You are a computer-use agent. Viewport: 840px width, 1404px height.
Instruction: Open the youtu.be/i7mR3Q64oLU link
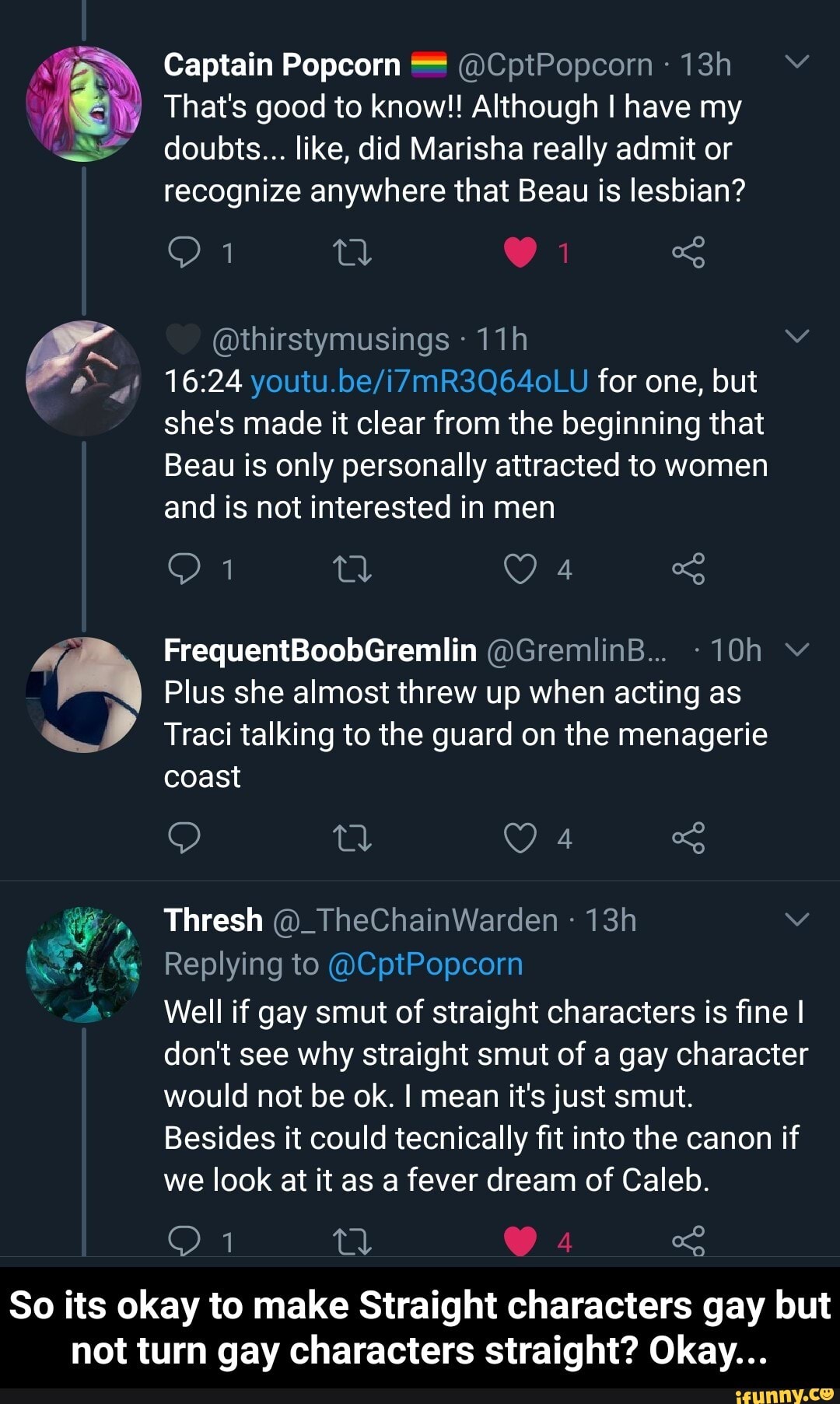click(x=420, y=381)
